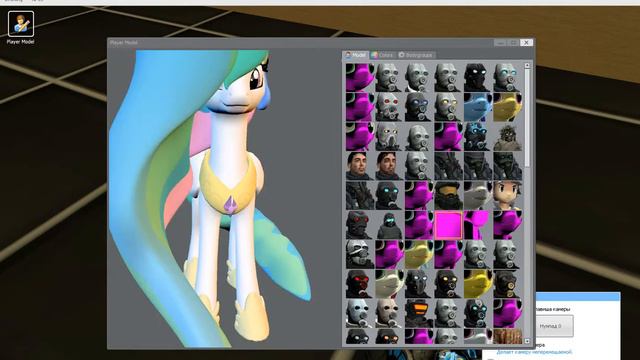Open the Player Model desktop icon
The width and height of the screenshot is (640, 360).
[21, 28]
